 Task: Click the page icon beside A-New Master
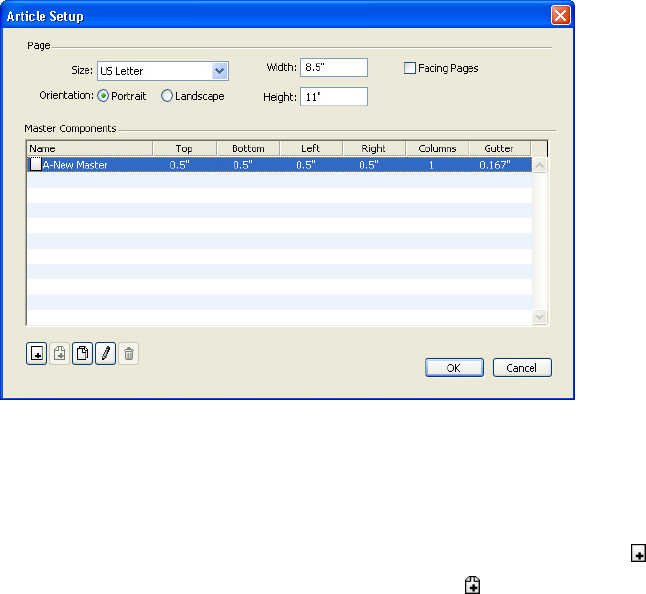coord(36,164)
